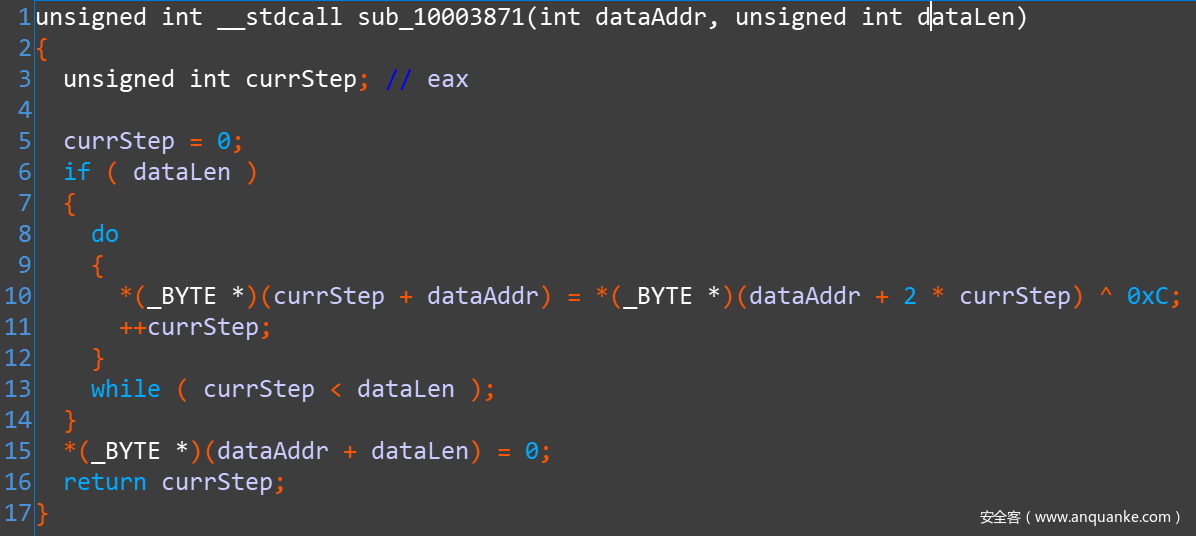The width and height of the screenshot is (1196, 536).
Task: Click the 'if' keyword on line 6
Action: tap(77, 172)
